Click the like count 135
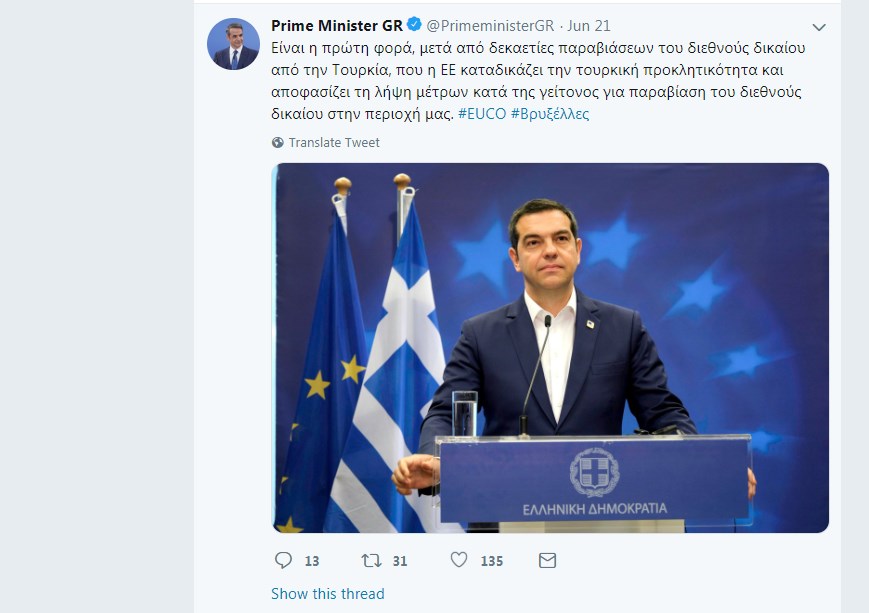This screenshot has width=869, height=613. pos(492,561)
